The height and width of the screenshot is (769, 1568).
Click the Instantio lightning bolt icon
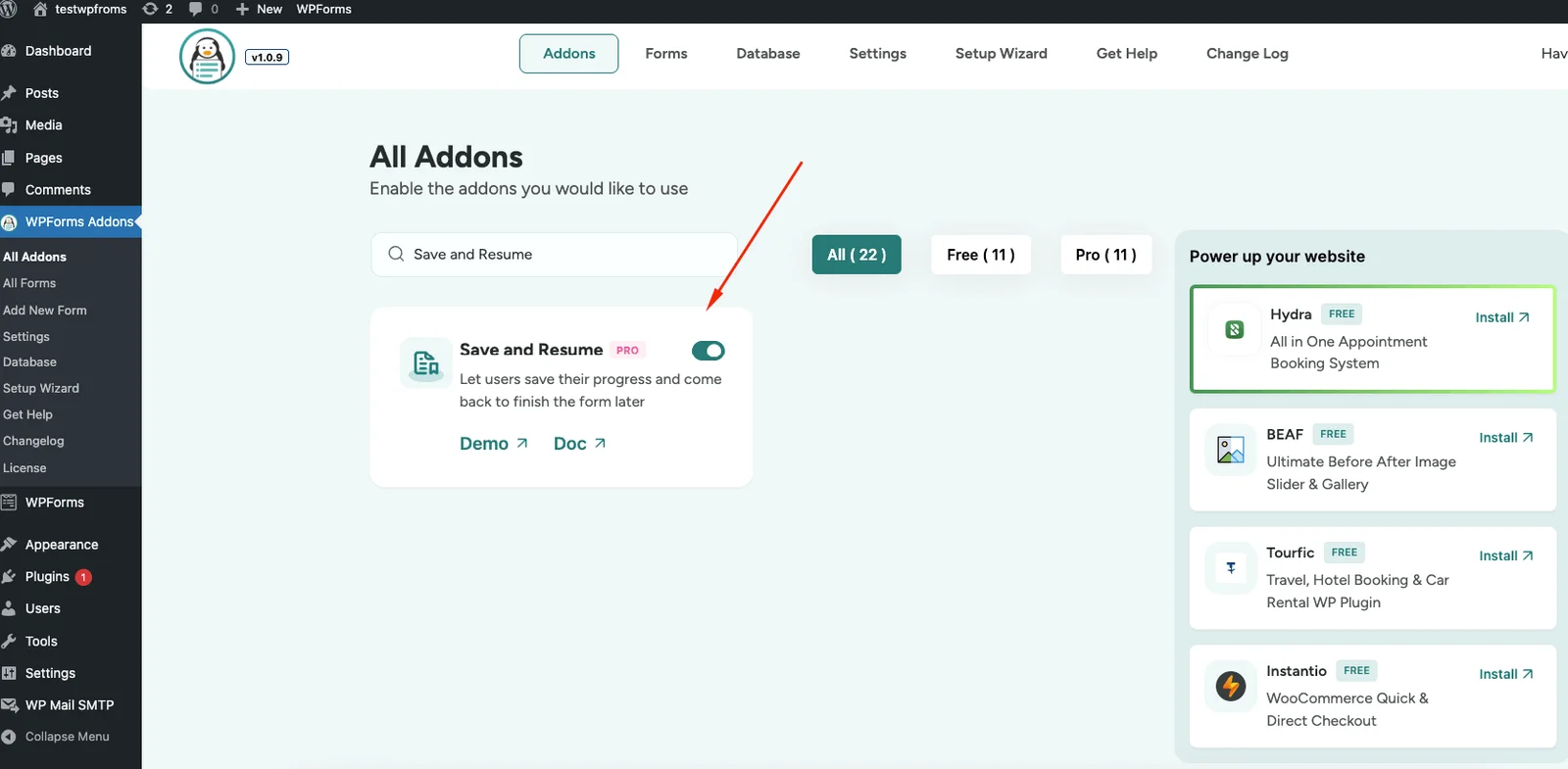coord(1230,686)
